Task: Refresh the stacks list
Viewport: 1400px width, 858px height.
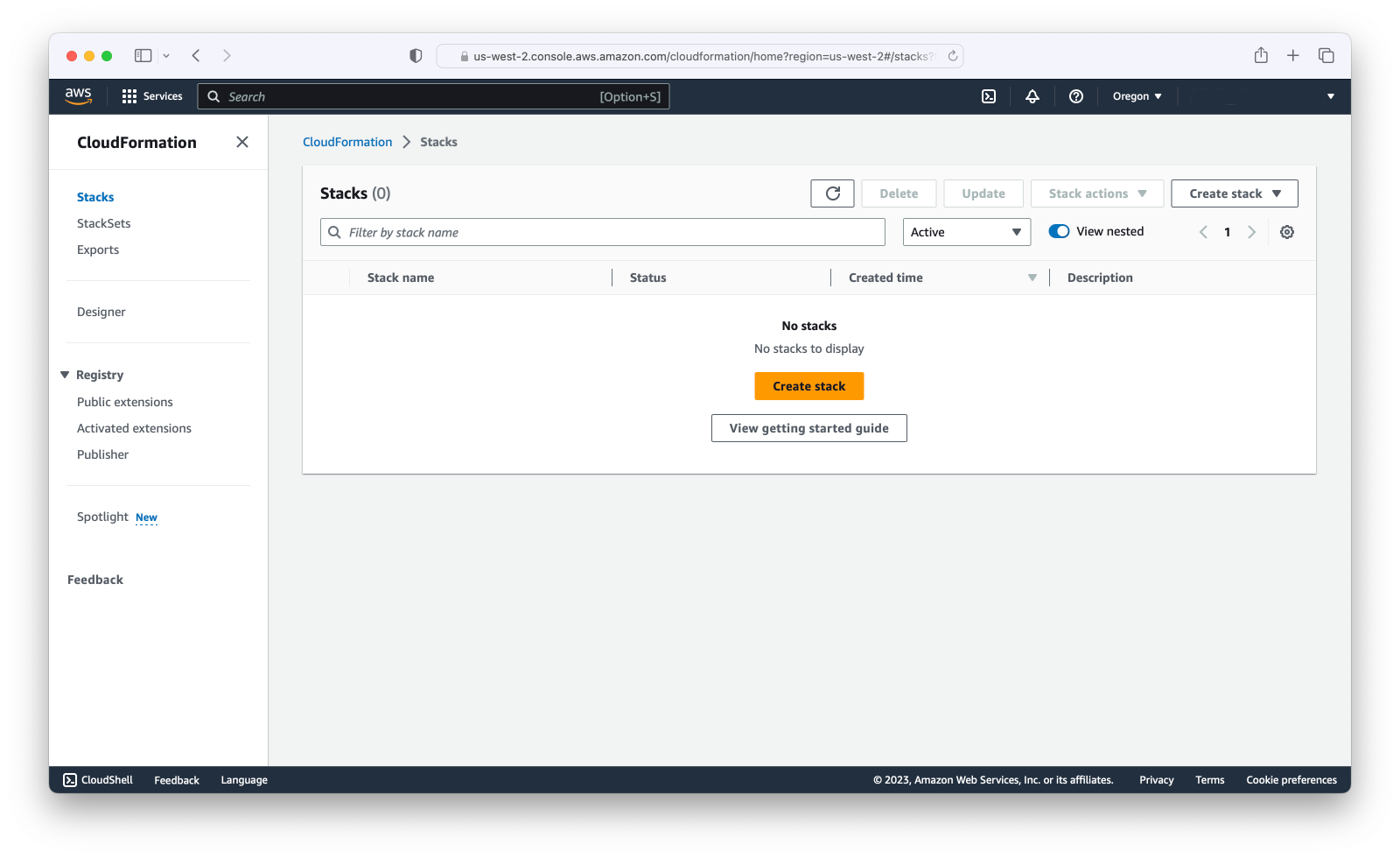Action: (x=832, y=193)
